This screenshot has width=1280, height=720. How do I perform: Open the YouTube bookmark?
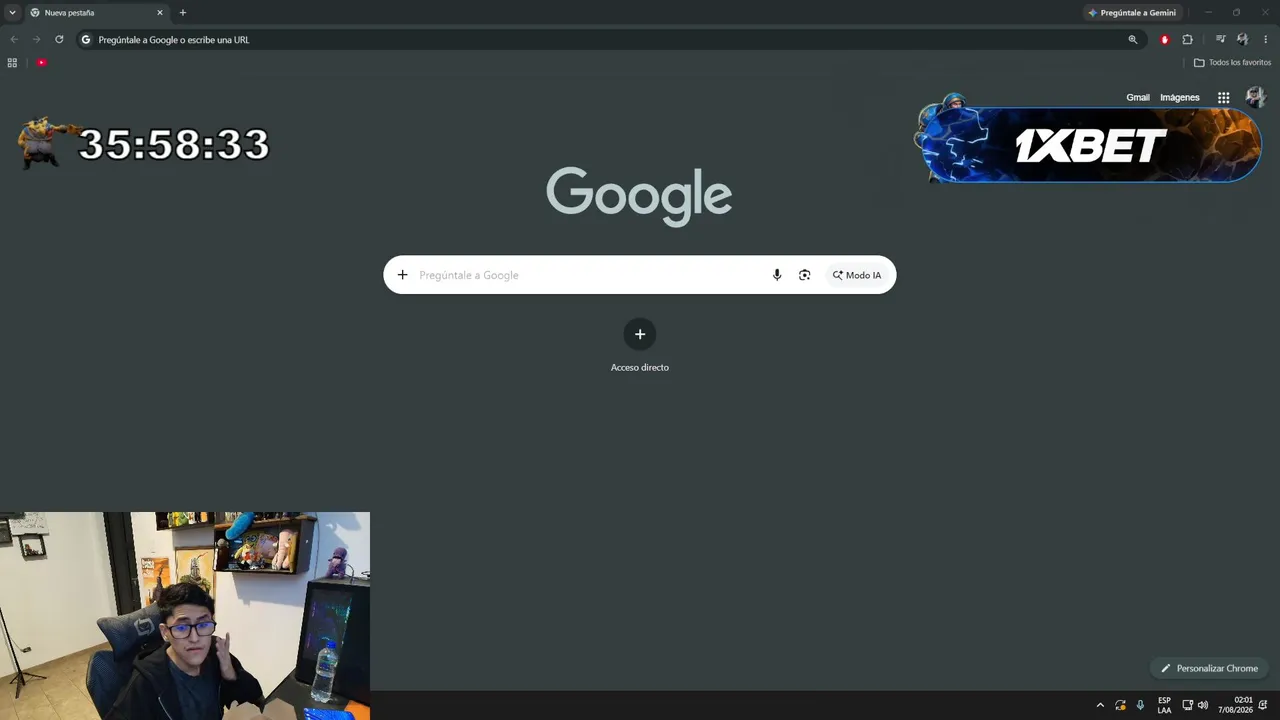[41, 63]
